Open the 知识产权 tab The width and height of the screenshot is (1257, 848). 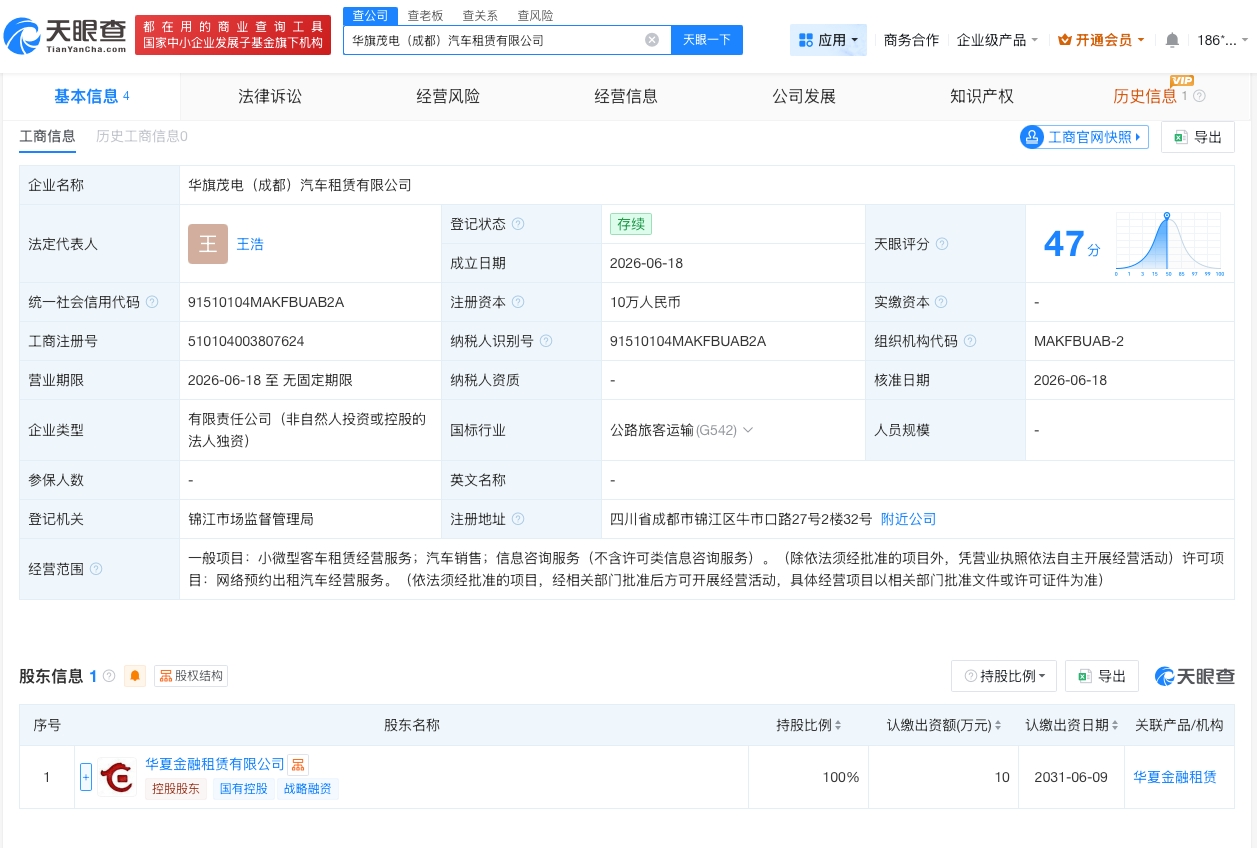click(x=982, y=96)
